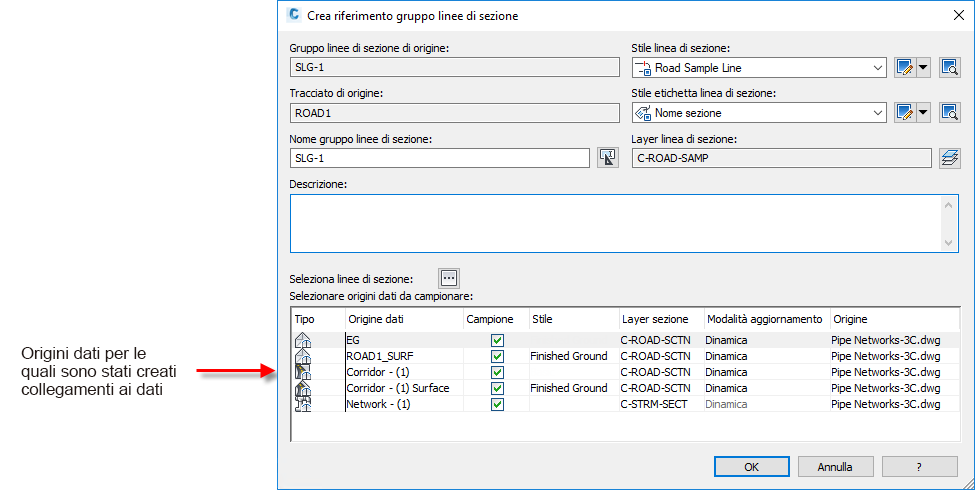Expand the Road Sample Line style dropdown

[x=877, y=68]
